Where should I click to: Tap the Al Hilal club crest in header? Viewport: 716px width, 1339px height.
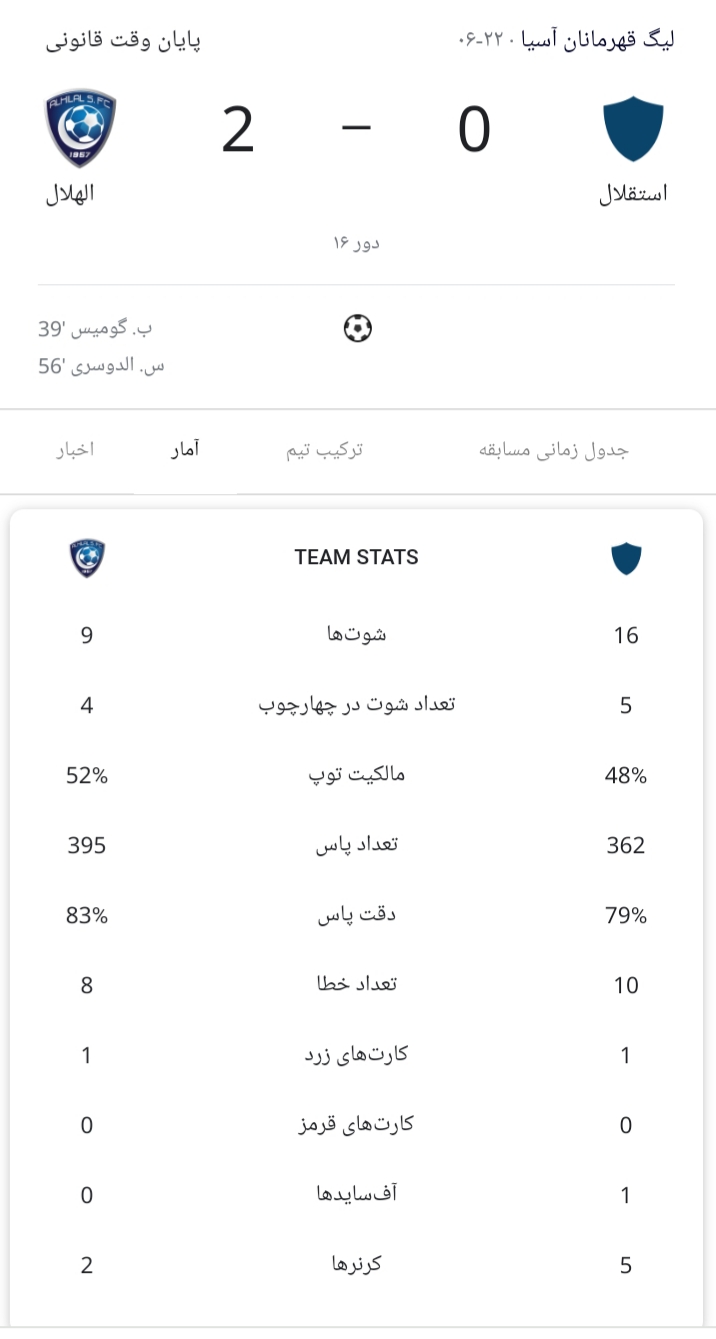80,129
